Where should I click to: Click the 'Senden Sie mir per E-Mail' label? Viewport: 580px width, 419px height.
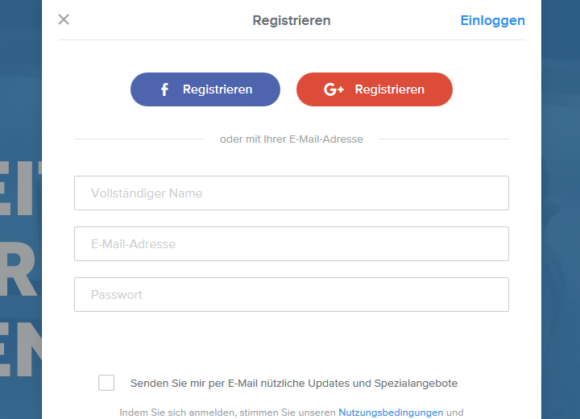(294, 383)
